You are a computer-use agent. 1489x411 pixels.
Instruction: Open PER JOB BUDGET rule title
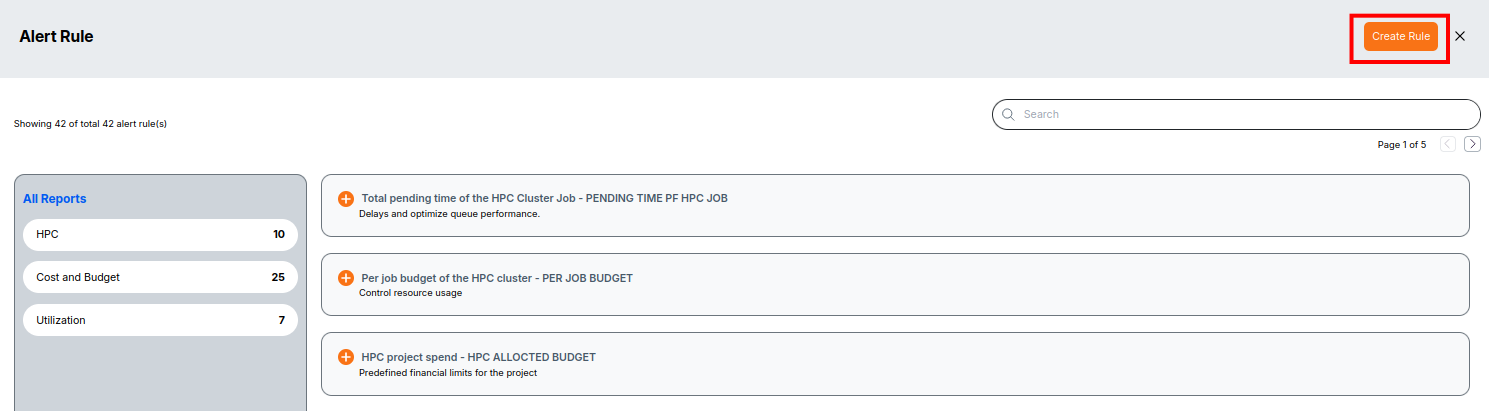(x=497, y=278)
